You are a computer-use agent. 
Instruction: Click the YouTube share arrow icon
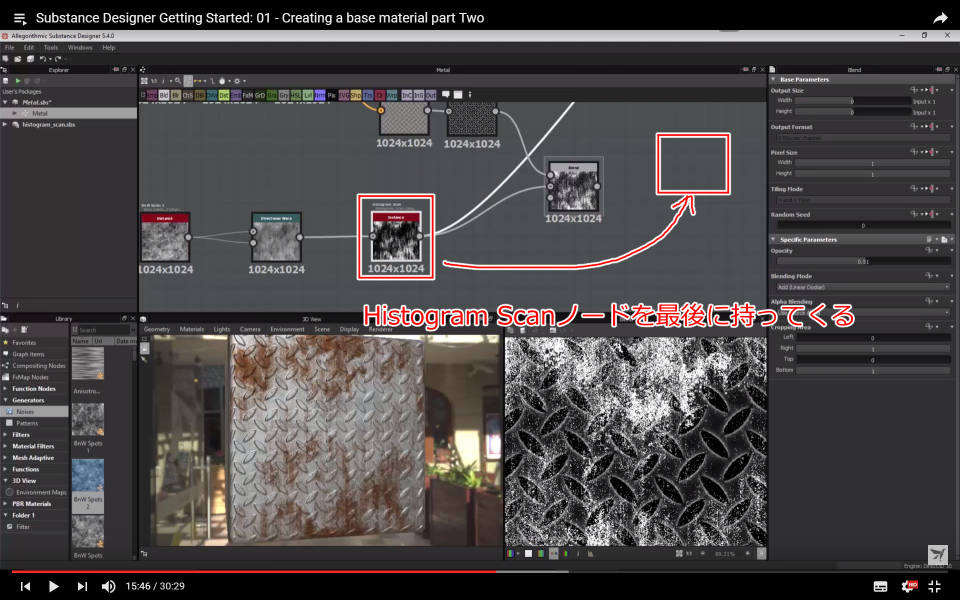click(940, 18)
